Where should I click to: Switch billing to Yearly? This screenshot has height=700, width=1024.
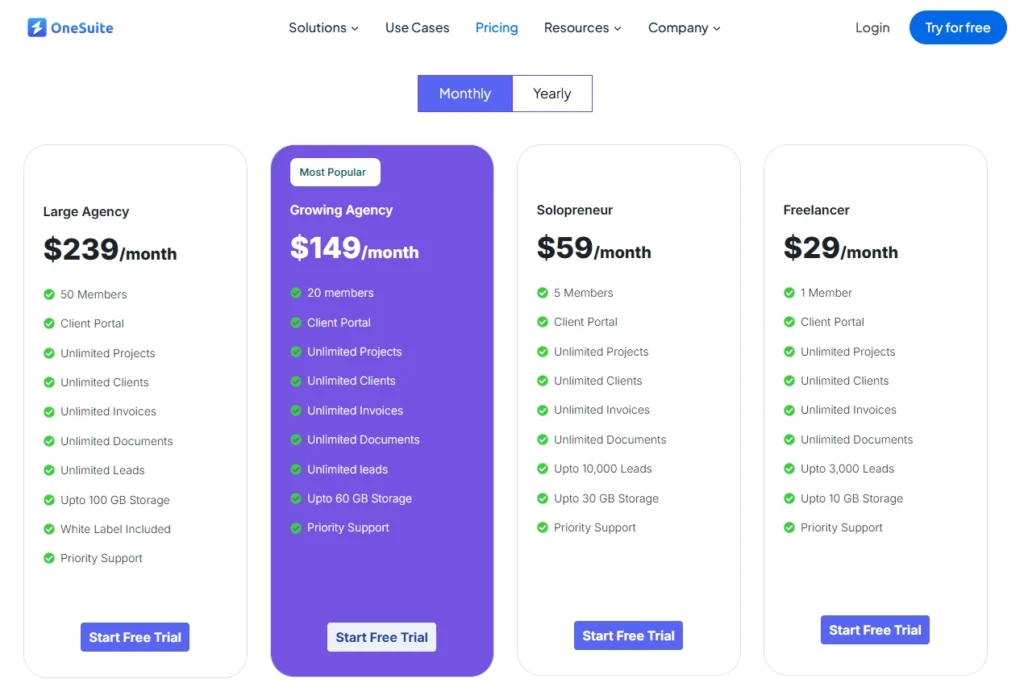[552, 93]
